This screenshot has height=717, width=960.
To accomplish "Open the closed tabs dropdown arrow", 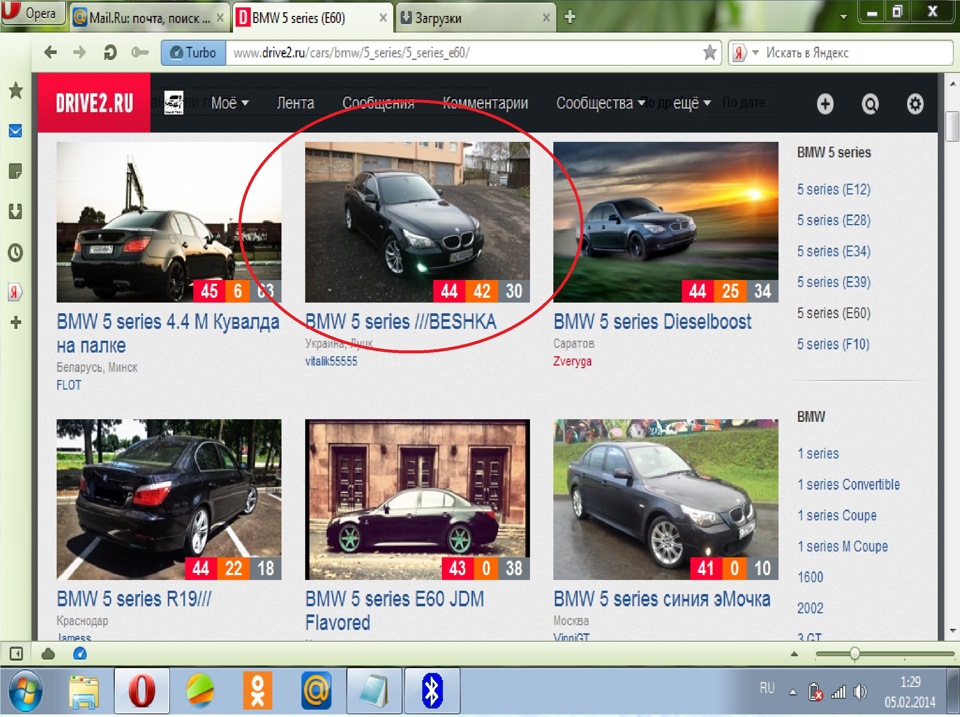I will (843, 17).
